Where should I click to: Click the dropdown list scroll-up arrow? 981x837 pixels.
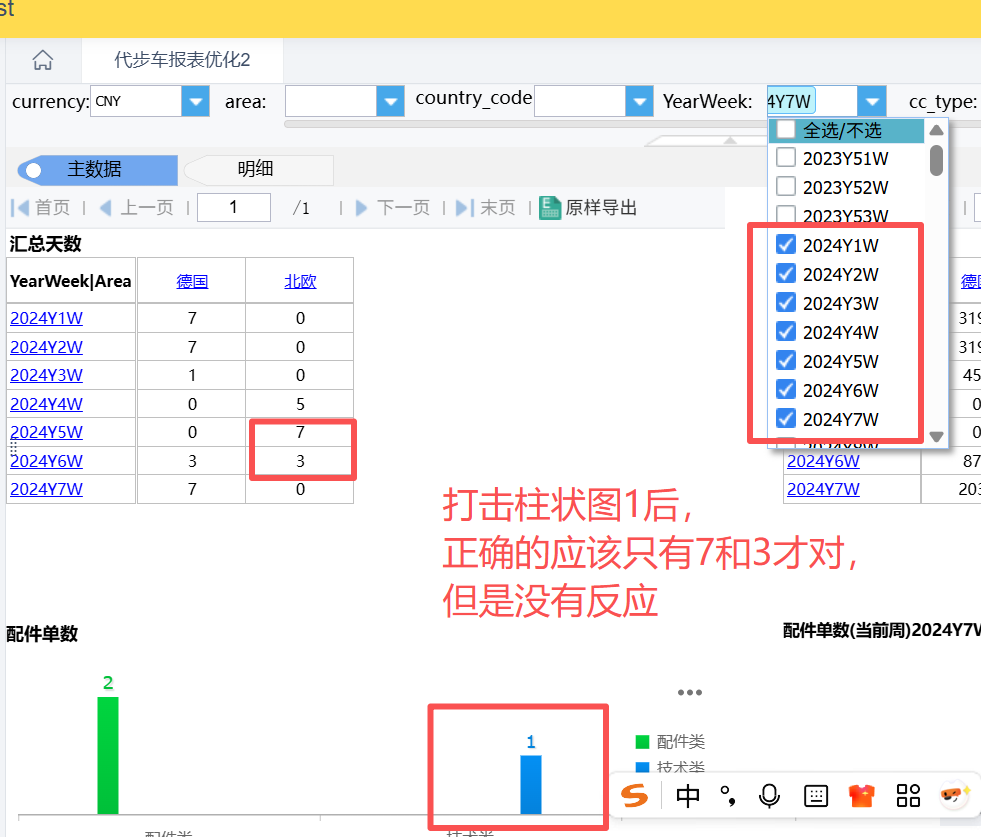point(936,130)
